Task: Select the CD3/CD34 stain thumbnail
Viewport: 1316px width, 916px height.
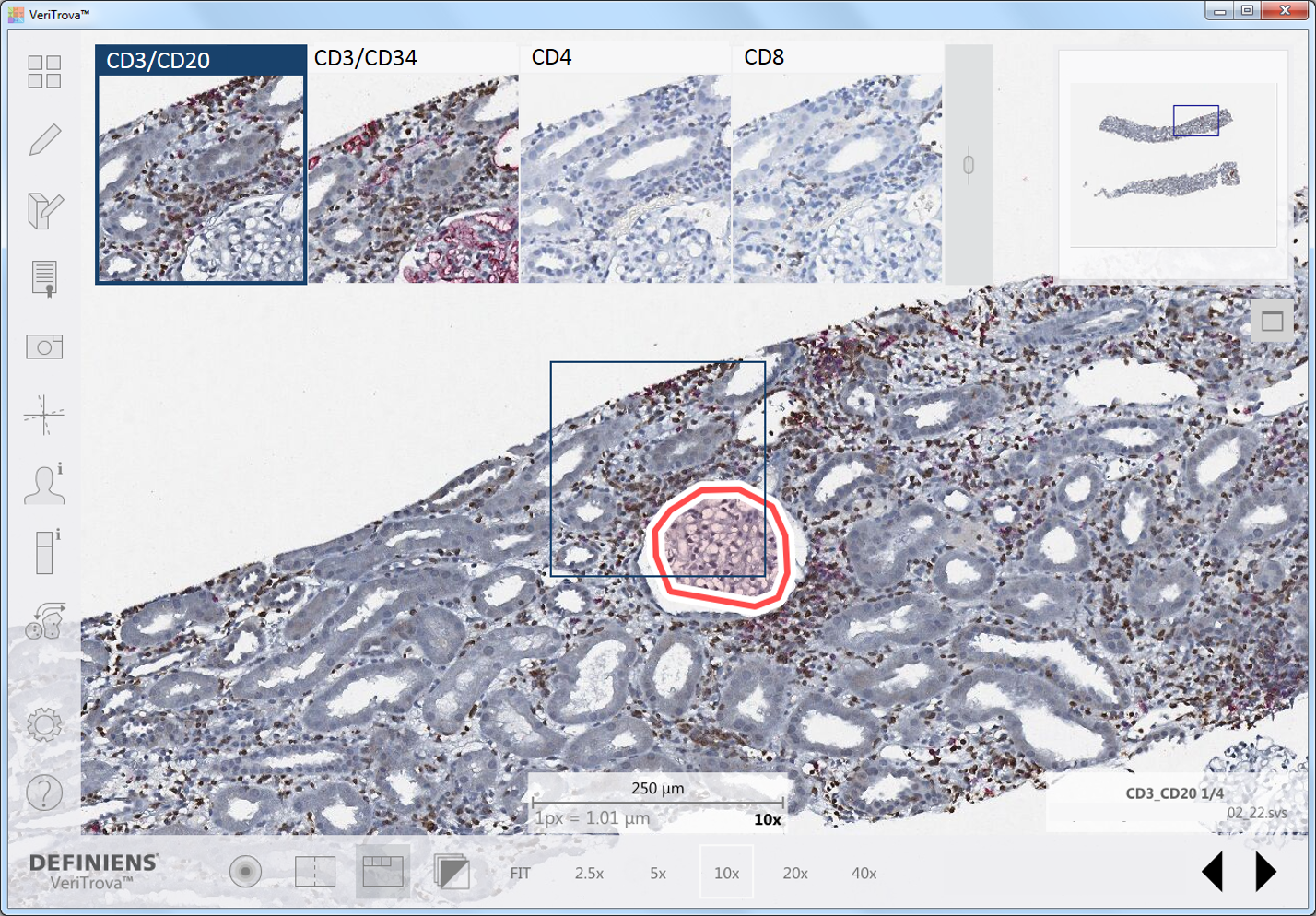Action: tap(413, 164)
